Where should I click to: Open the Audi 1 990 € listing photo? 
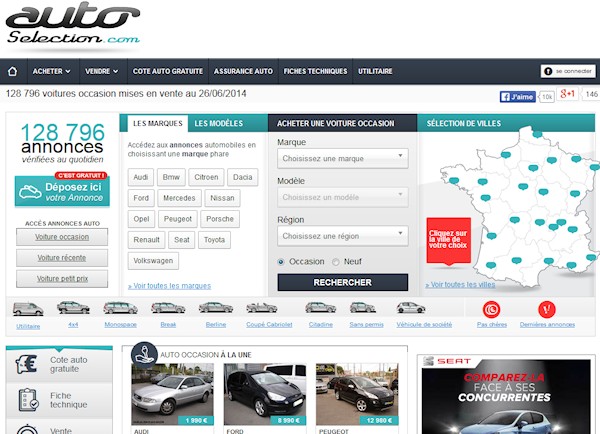172,394
